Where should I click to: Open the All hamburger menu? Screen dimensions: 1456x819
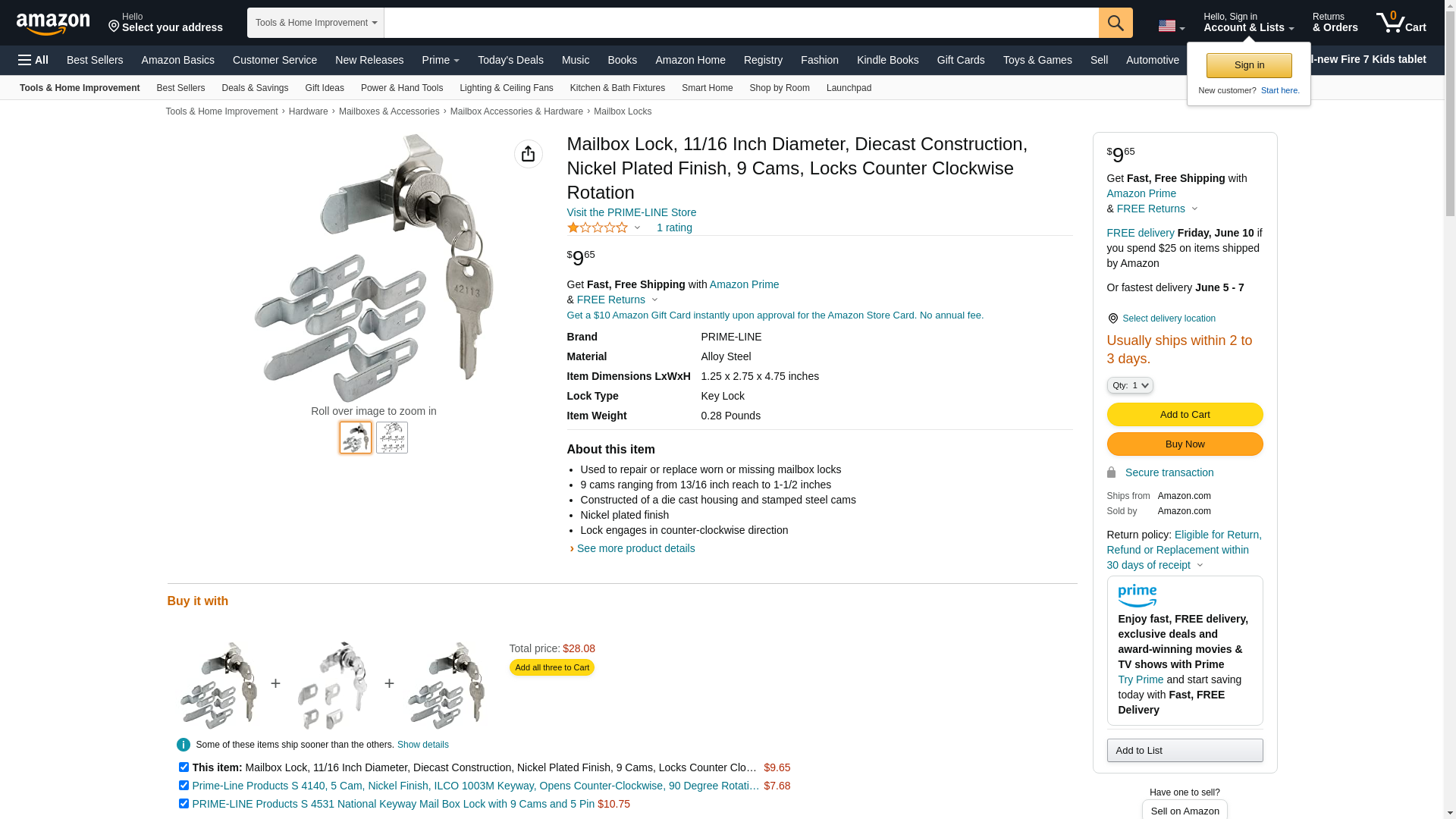coord(33,60)
